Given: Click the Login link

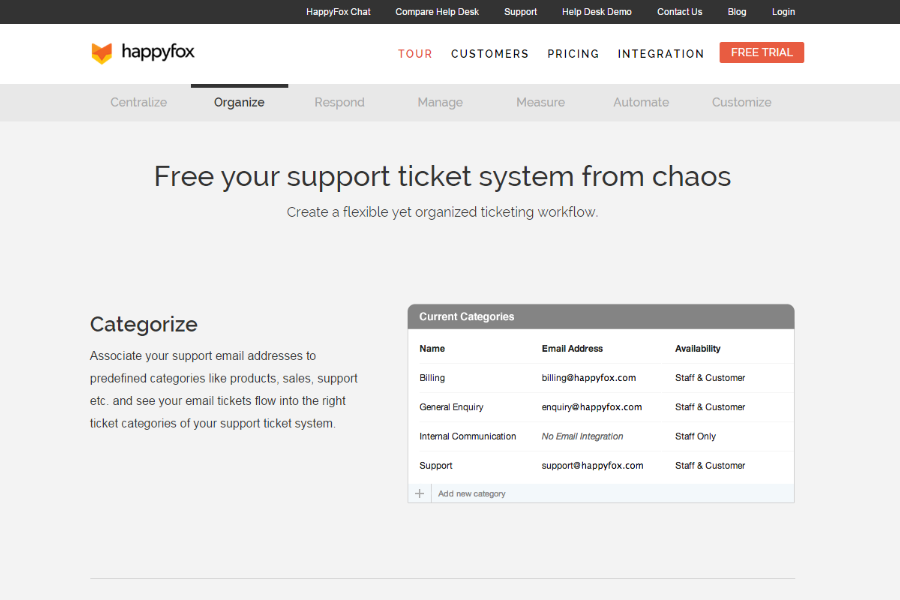Looking at the screenshot, I should pyautogui.click(x=783, y=12).
